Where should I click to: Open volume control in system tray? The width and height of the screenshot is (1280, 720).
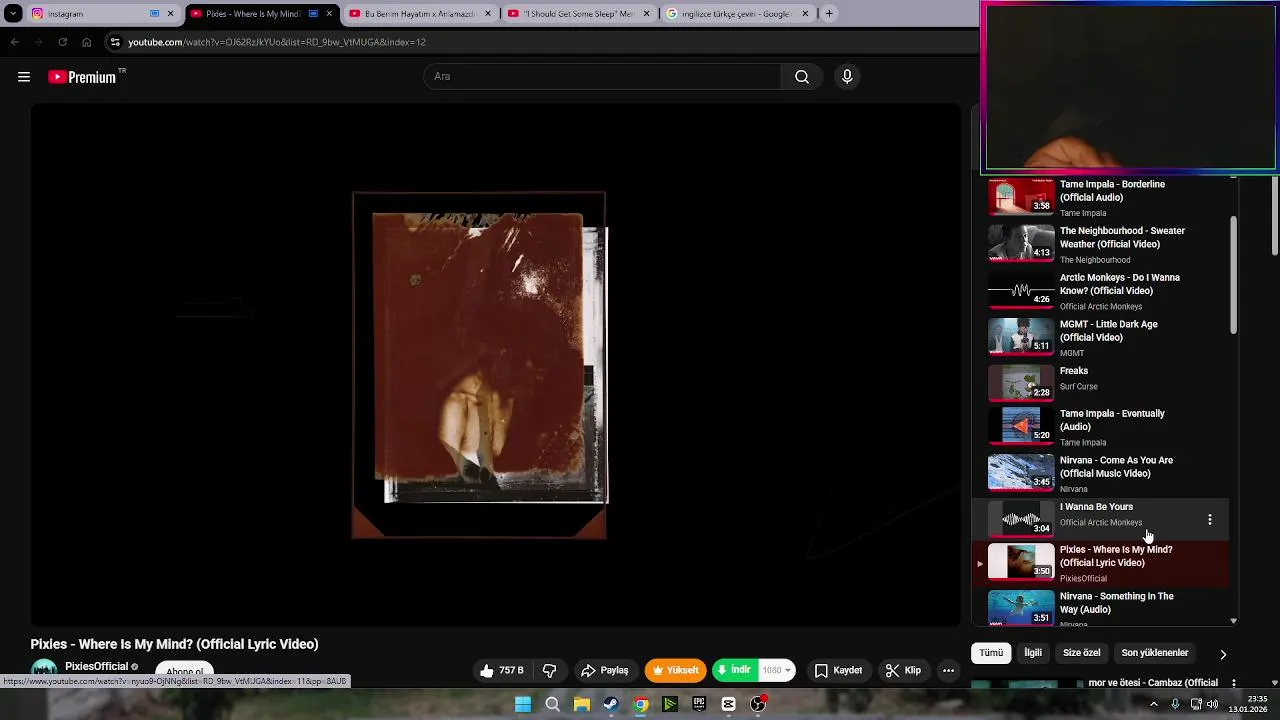[1212, 704]
